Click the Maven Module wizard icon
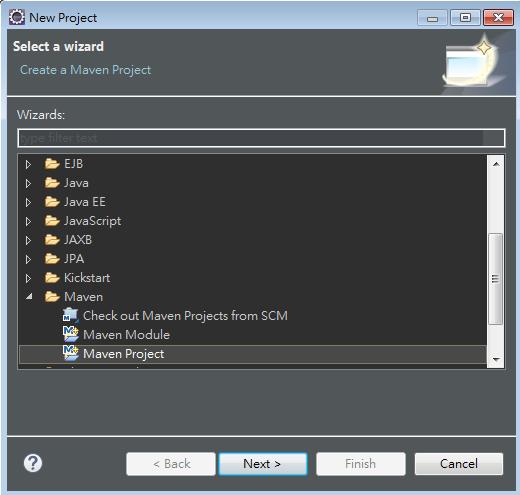The height and width of the screenshot is (495, 520). coord(71,334)
